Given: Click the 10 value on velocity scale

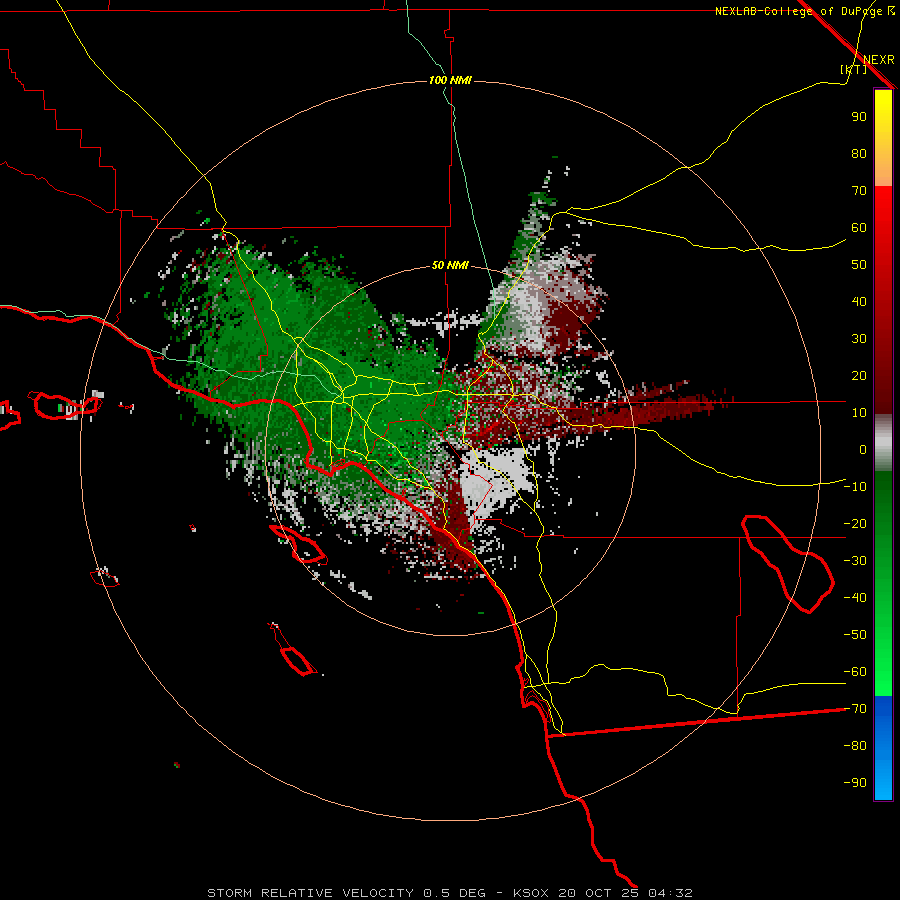Looking at the screenshot, I should click(x=859, y=413).
